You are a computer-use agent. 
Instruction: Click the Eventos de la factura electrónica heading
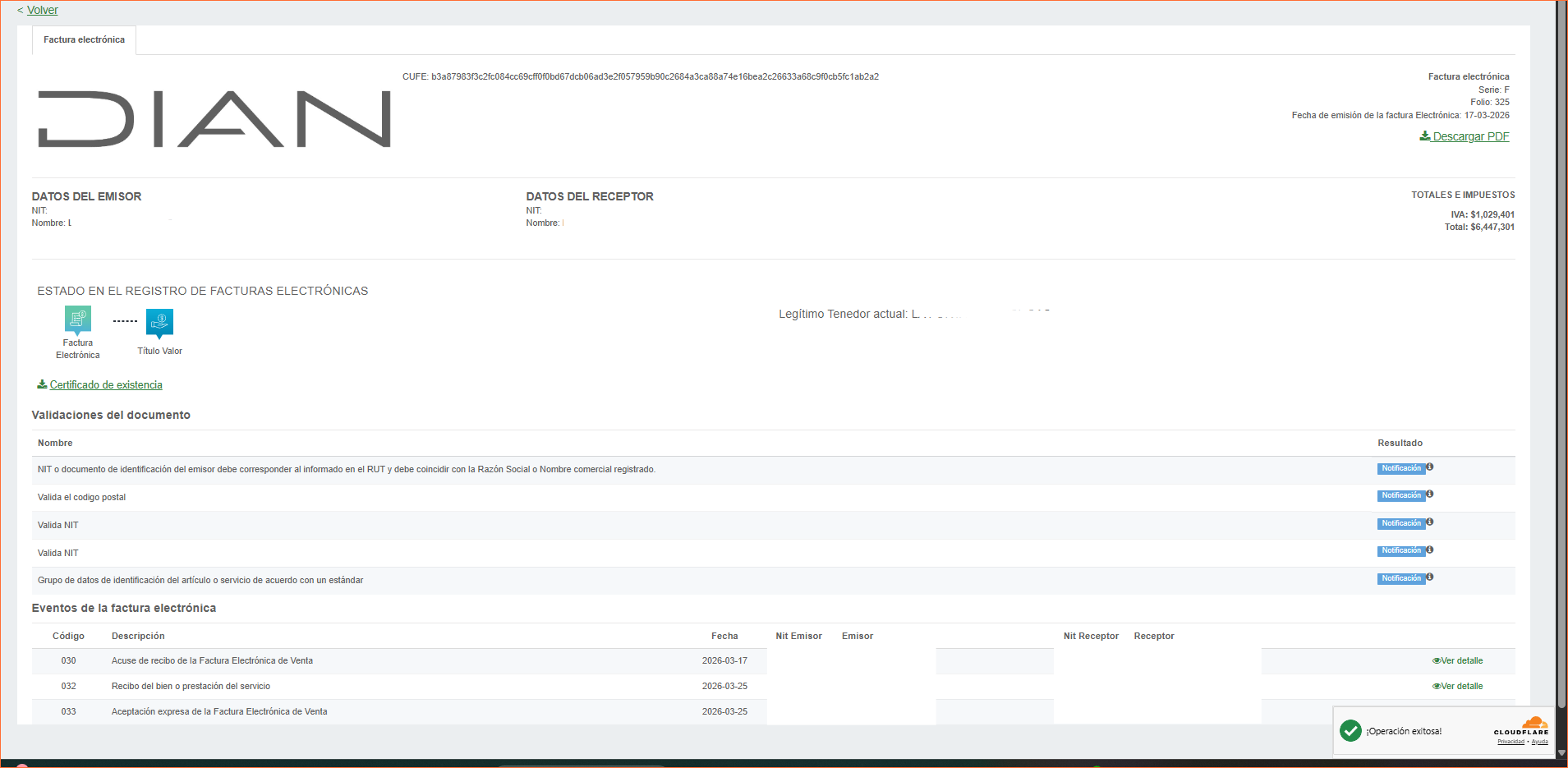124,608
